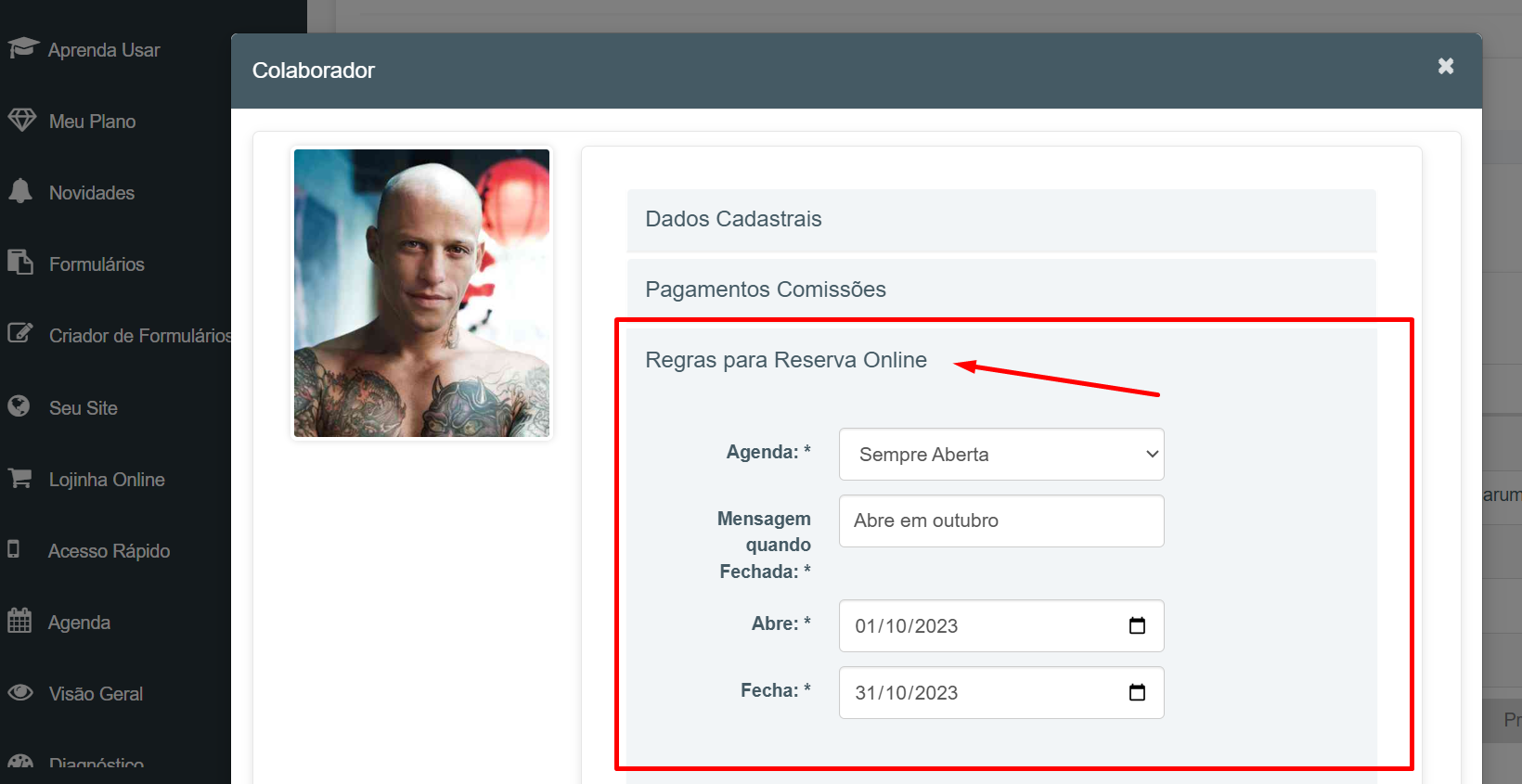
Task: Click the bell icon for Novidades
Action: [20, 191]
